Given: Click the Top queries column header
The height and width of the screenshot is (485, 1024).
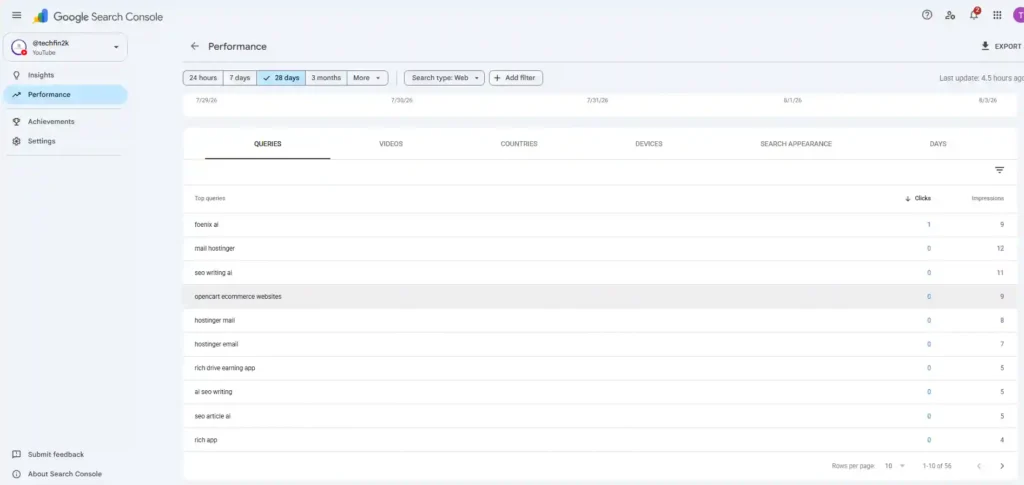Looking at the screenshot, I should coord(210,198).
